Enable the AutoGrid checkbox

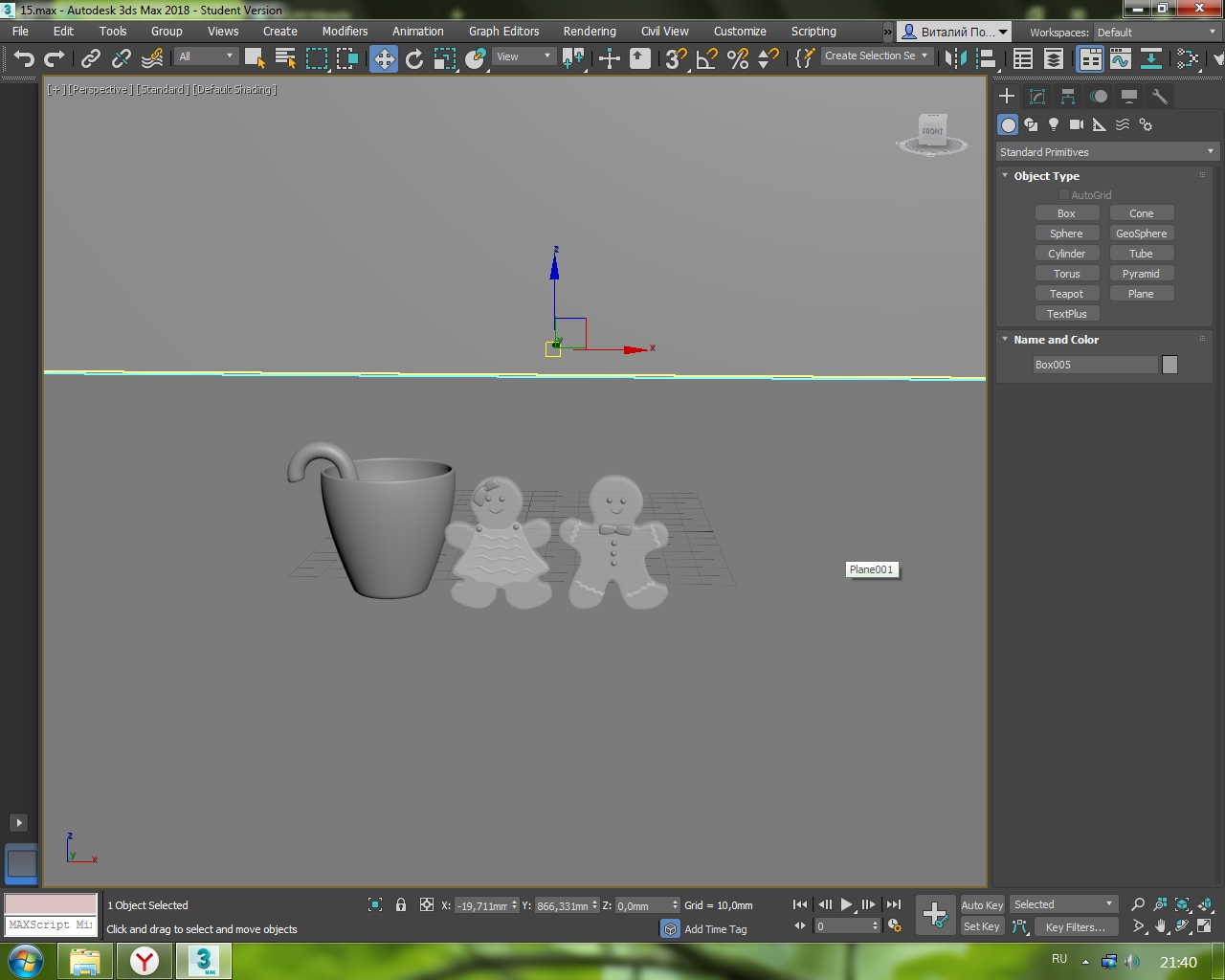click(1063, 195)
